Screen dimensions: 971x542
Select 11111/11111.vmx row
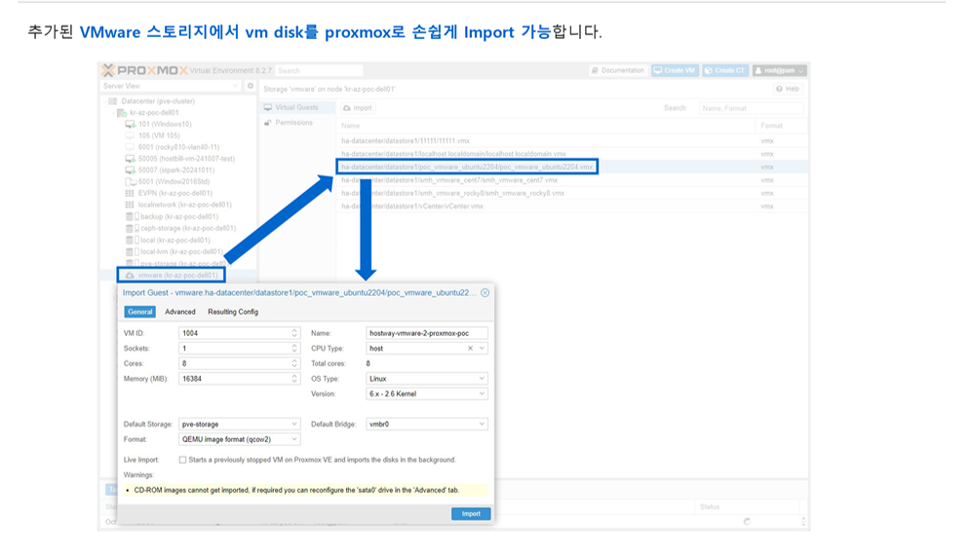572,141
